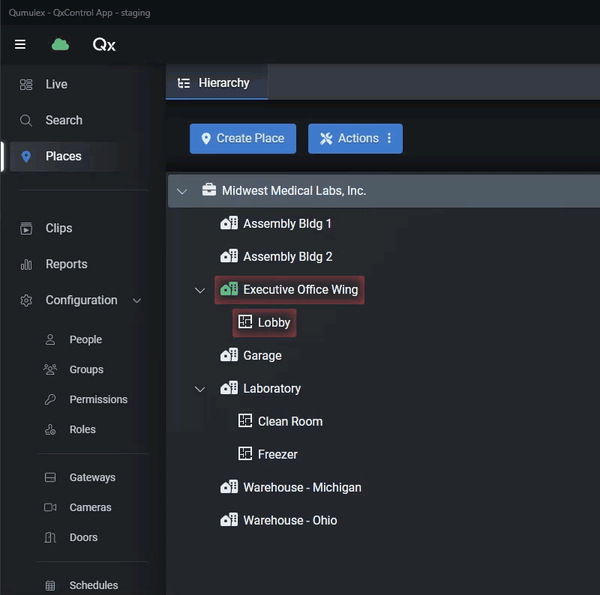
Task: Collapse the Laboratory node
Action: 200,389
